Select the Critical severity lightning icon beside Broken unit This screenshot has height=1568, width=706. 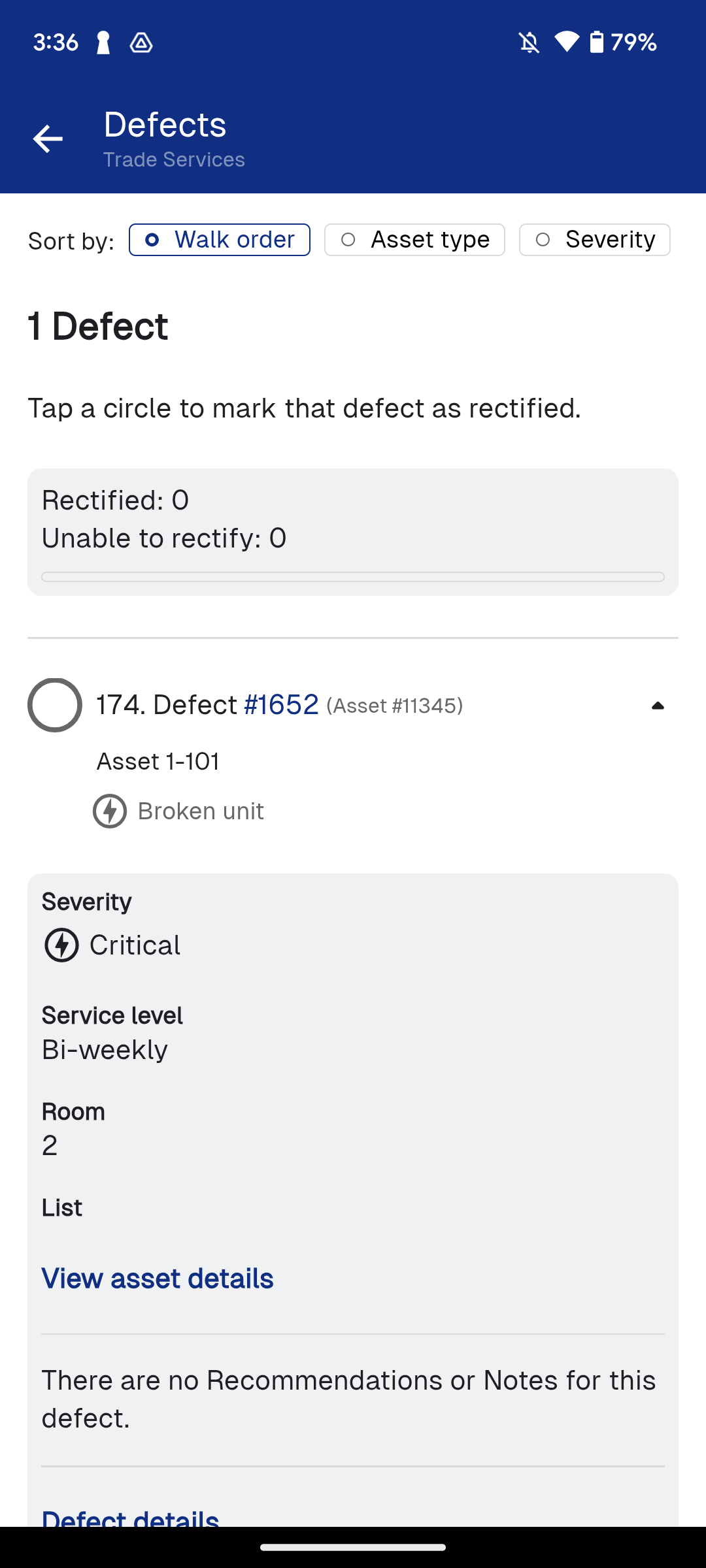[x=109, y=811]
